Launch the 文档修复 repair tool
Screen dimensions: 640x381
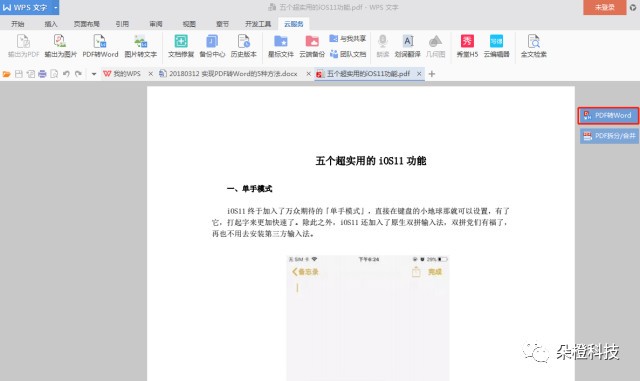click(181, 46)
